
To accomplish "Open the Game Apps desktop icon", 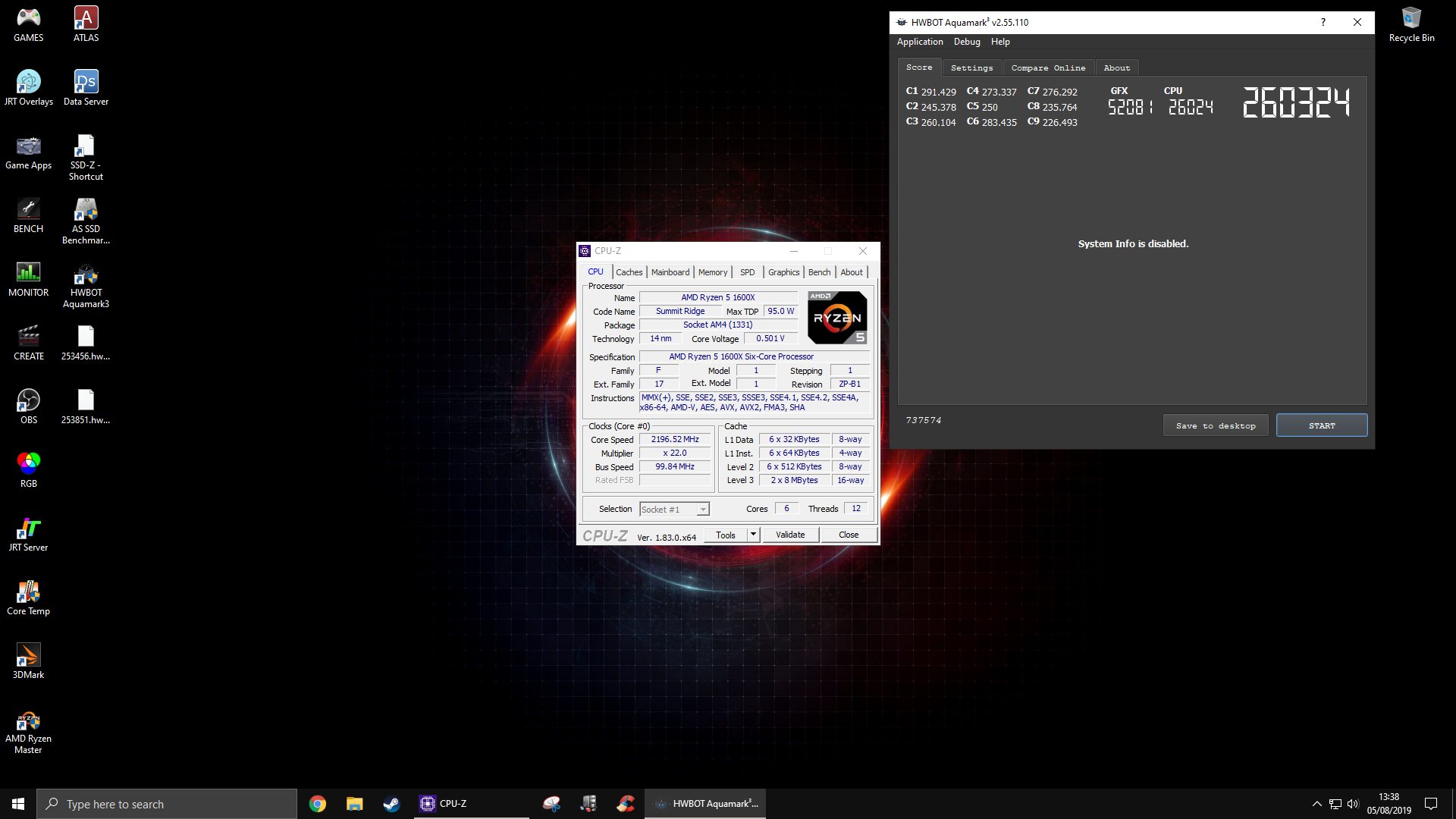I will point(29,152).
